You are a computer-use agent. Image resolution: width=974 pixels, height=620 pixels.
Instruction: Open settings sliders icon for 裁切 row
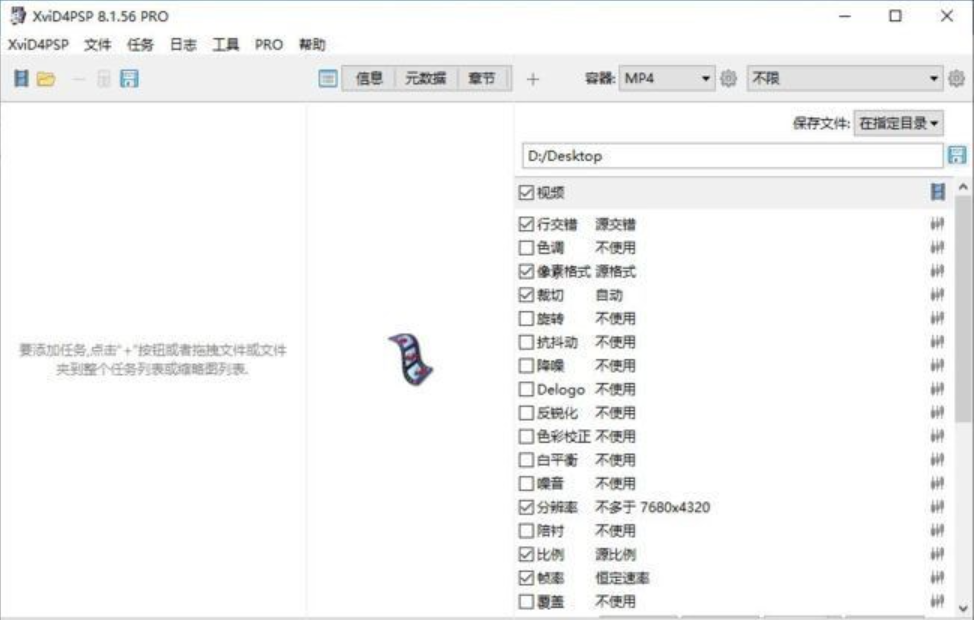pyautogui.click(x=937, y=294)
